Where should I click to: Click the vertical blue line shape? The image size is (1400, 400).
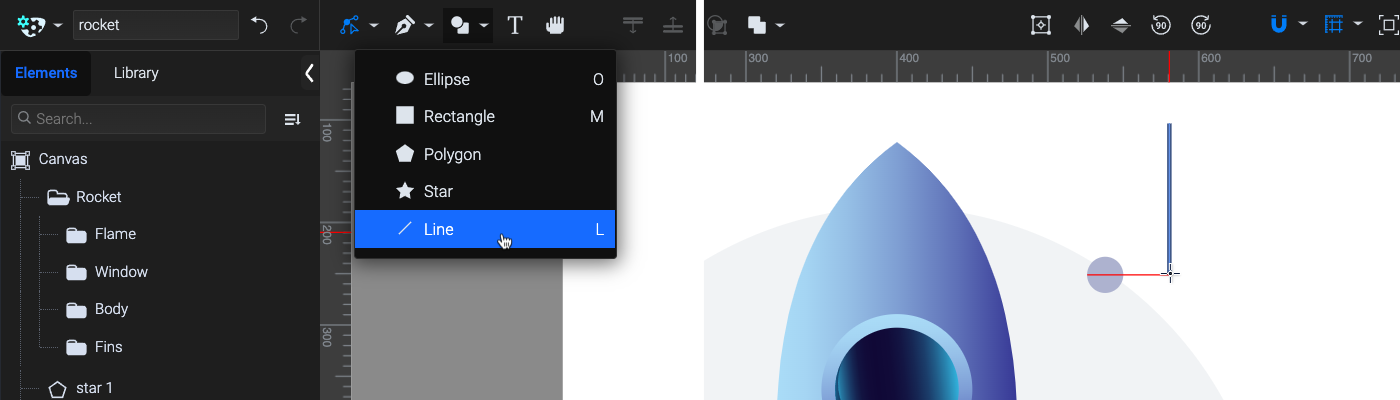1169,197
